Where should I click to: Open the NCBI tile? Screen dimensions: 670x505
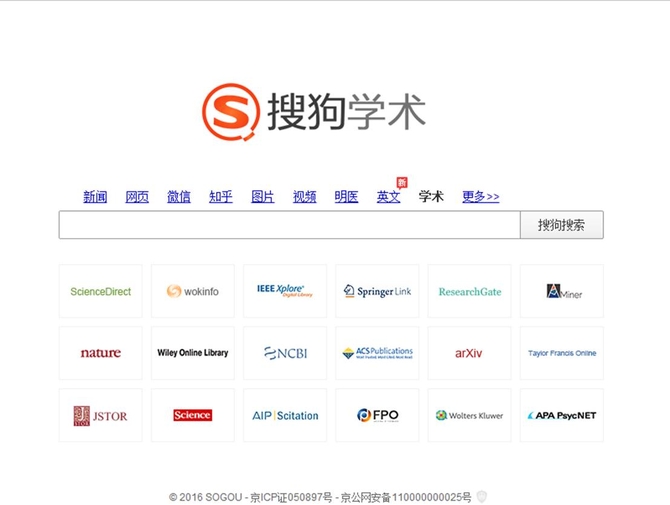click(x=285, y=353)
